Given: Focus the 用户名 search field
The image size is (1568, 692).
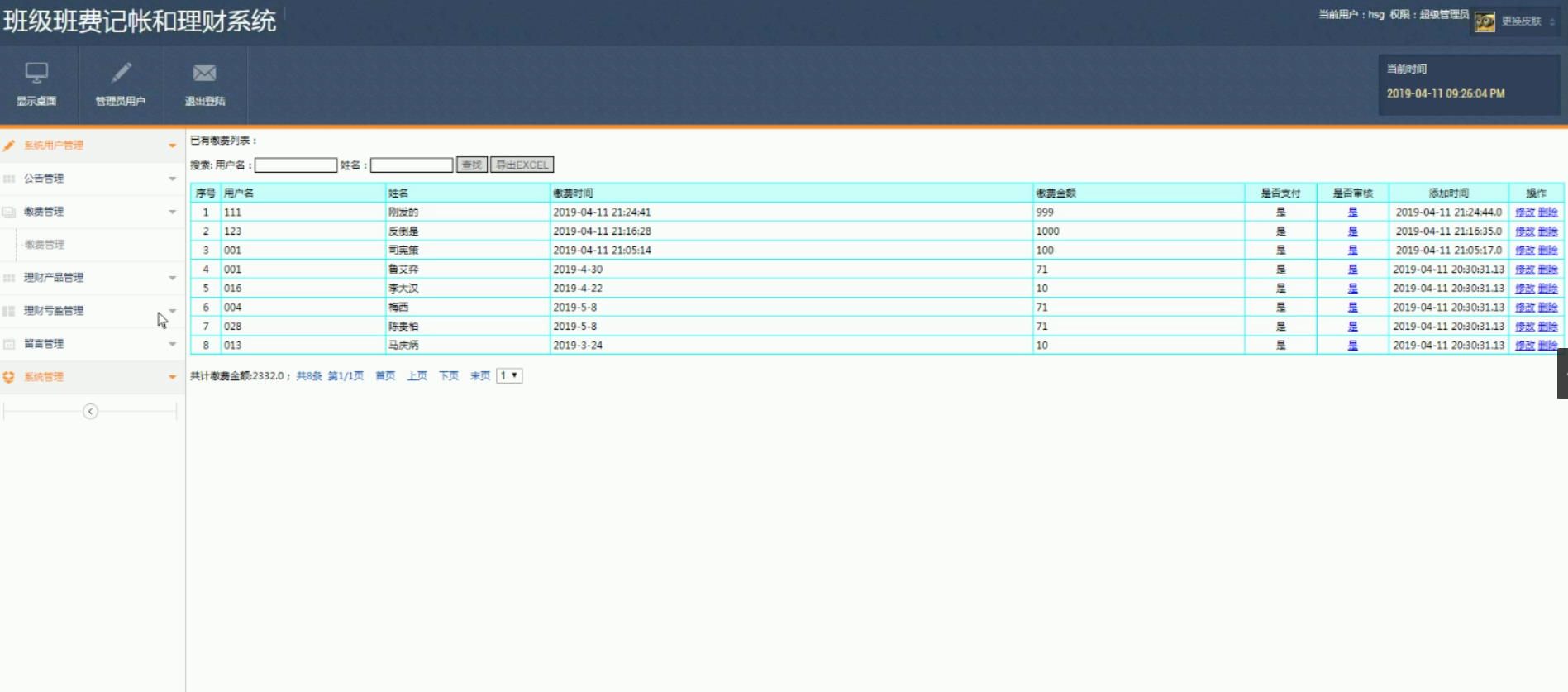Looking at the screenshot, I should pos(295,165).
